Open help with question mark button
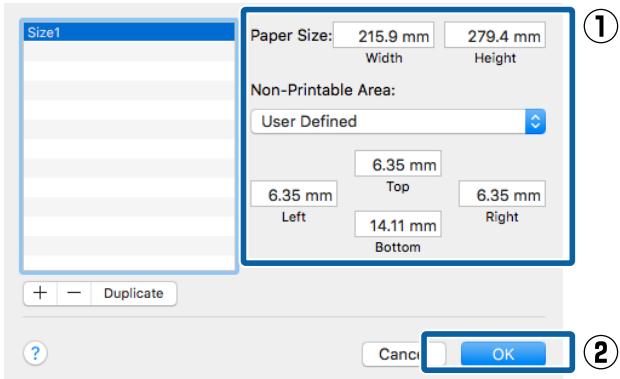Image resolution: width=620 pixels, height=379 pixels. (35, 353)
